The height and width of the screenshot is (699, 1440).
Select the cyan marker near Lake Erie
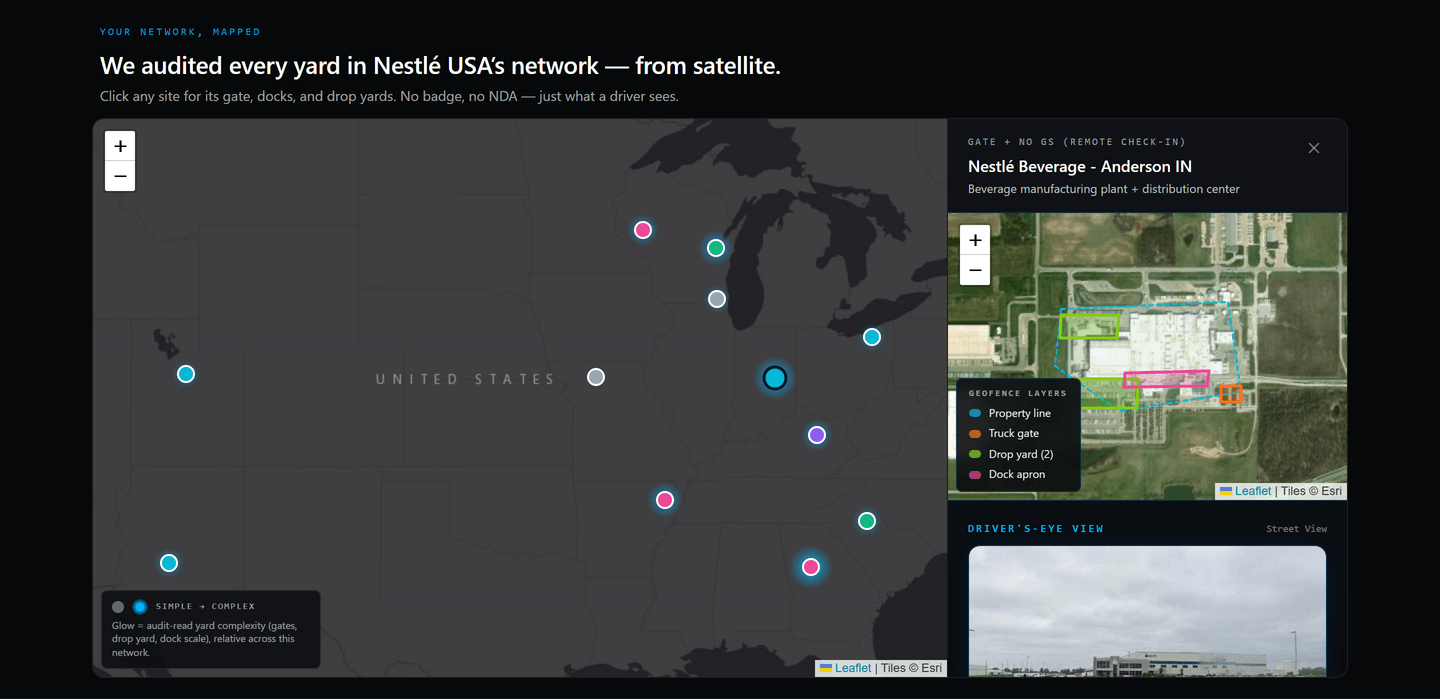(872, 337)
